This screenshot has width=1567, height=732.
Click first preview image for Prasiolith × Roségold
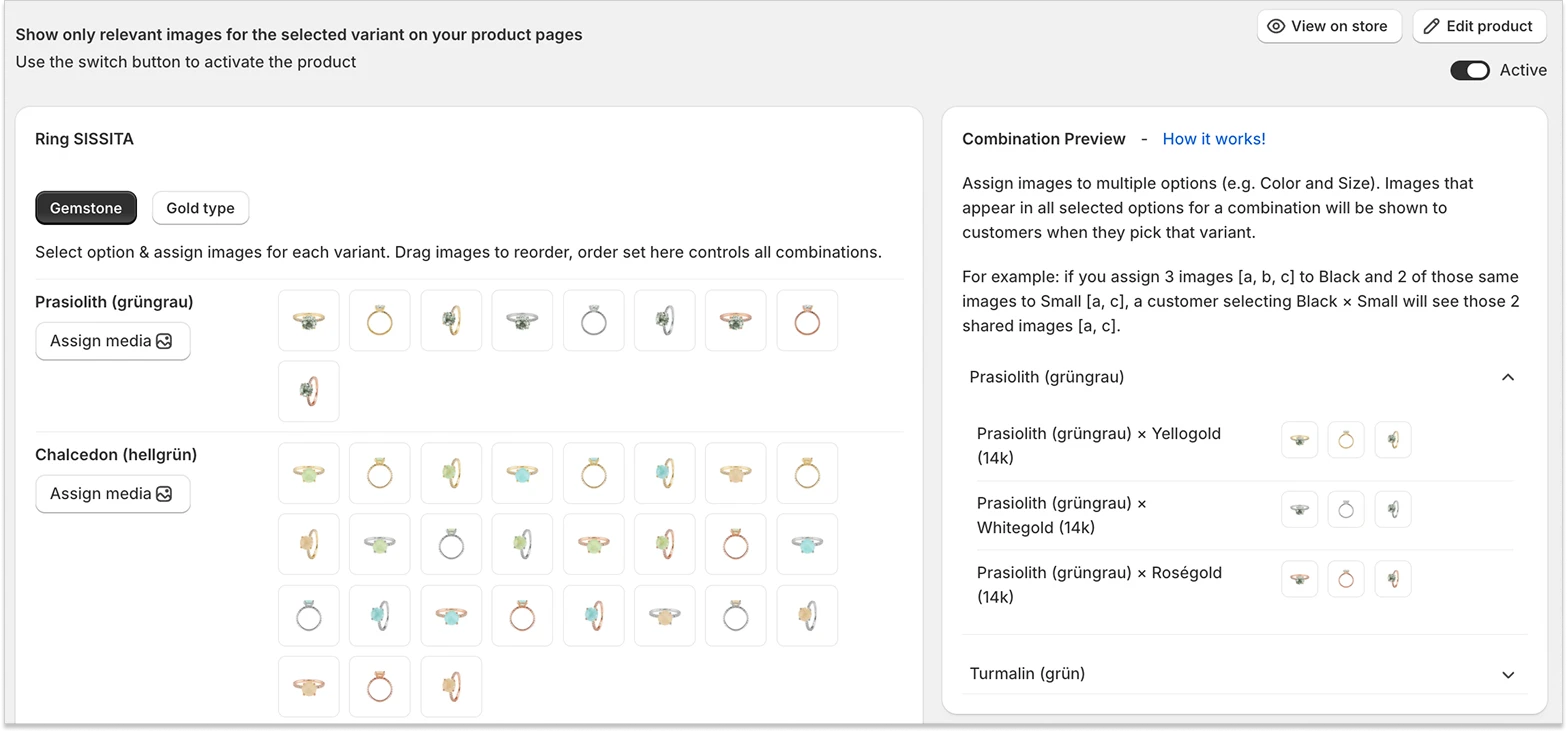1300,579
